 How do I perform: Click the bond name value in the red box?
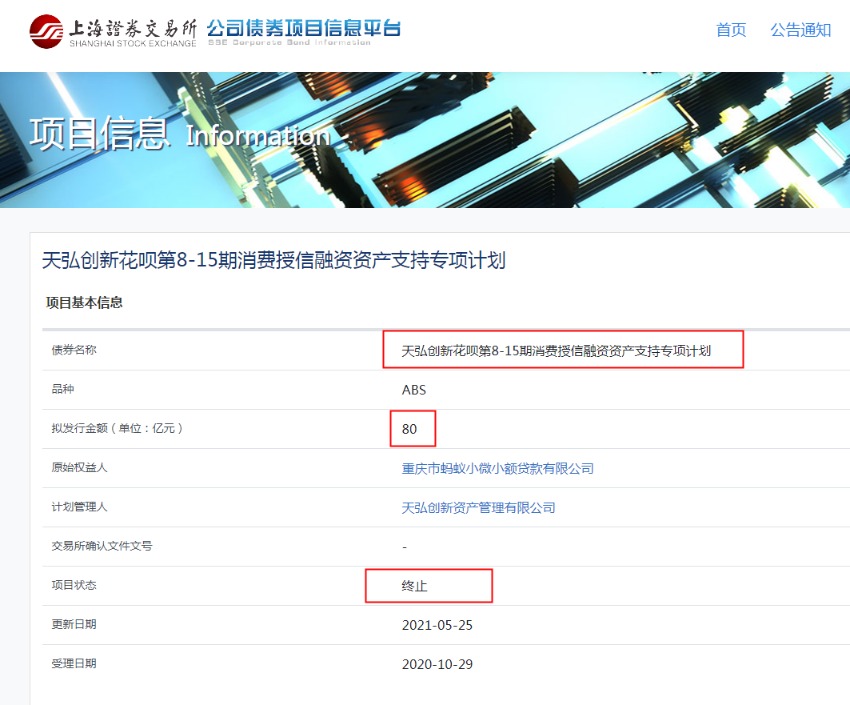point(556,351)
